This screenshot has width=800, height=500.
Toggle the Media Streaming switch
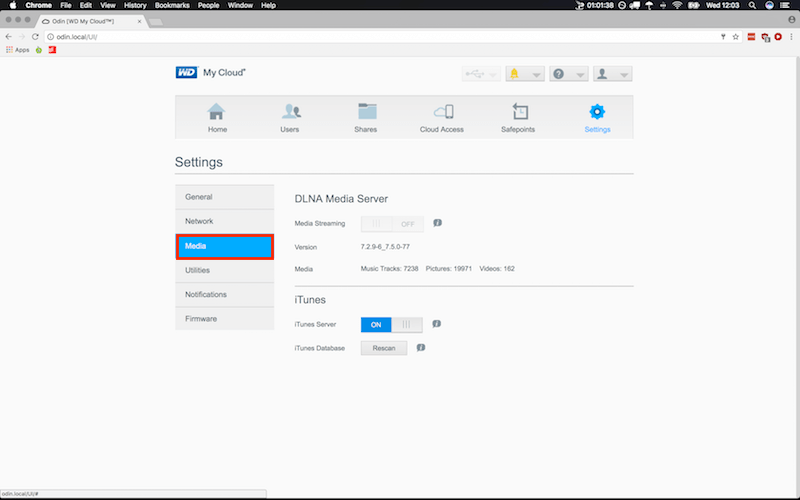pyautogui.click(x=392, y=224)
